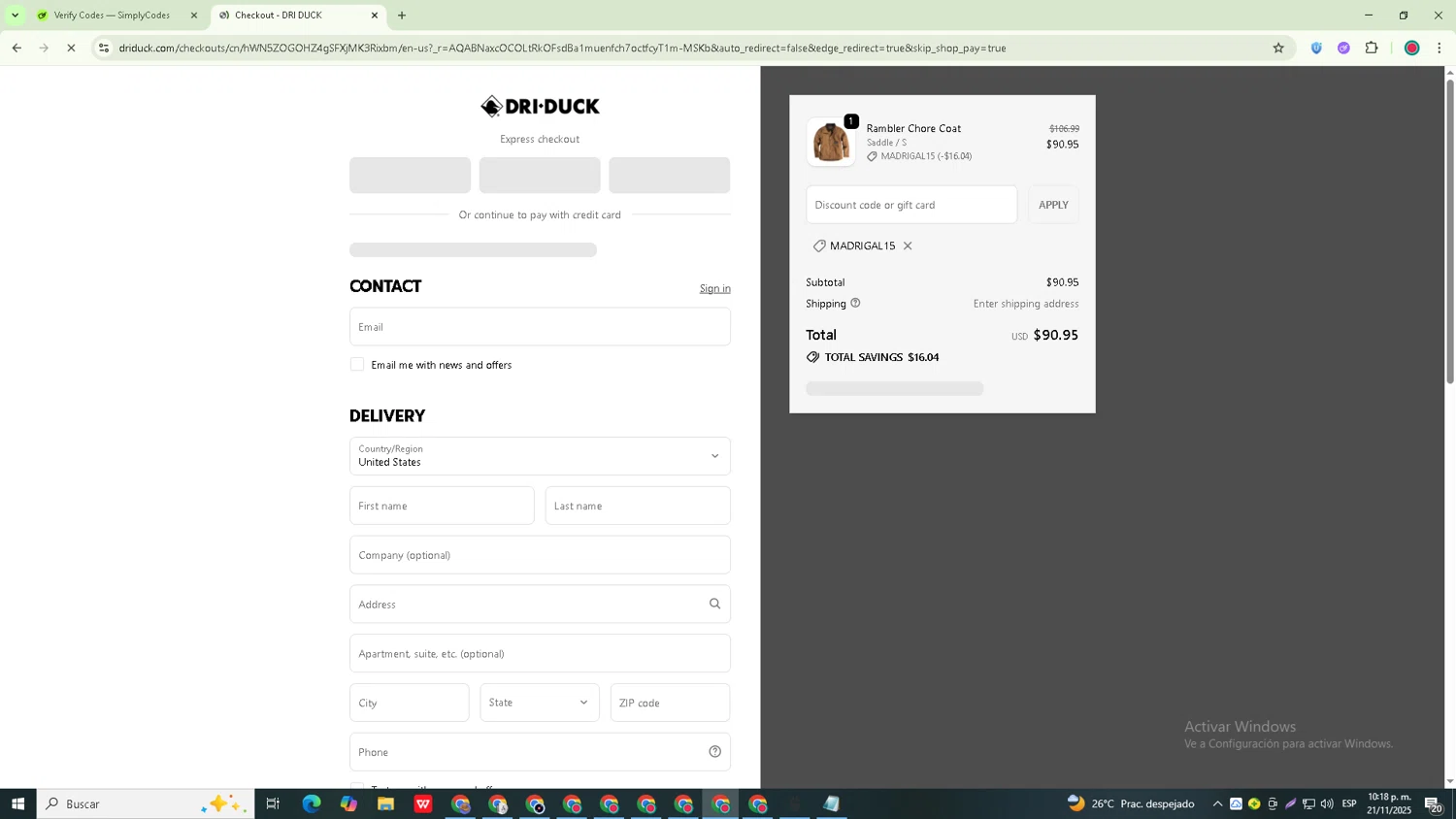This screenshot has width=1456, height=819.
Task: Click the Apartment, suite field
Action: click(540, 653)
